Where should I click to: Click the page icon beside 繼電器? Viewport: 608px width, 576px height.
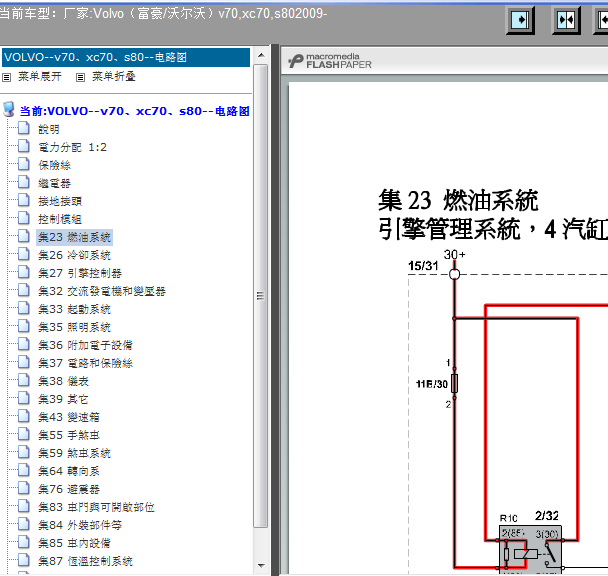(x=24, y=182)
